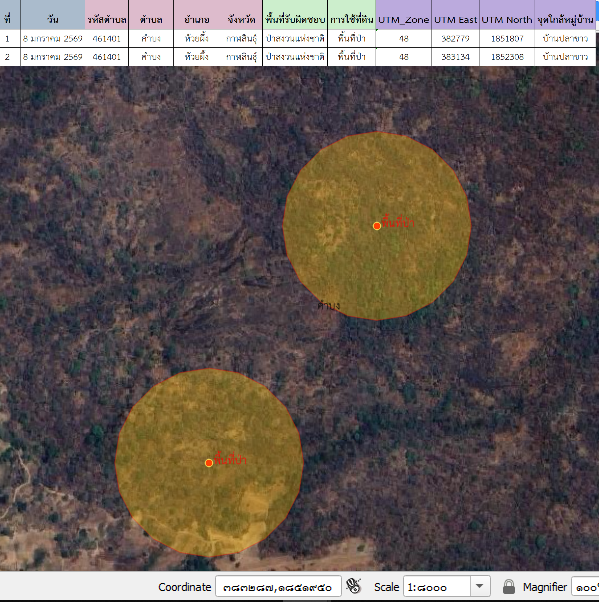Click the UTM East column header
Image resolution: width=602 pixels, height=602 pixels.
pos(456,20)
